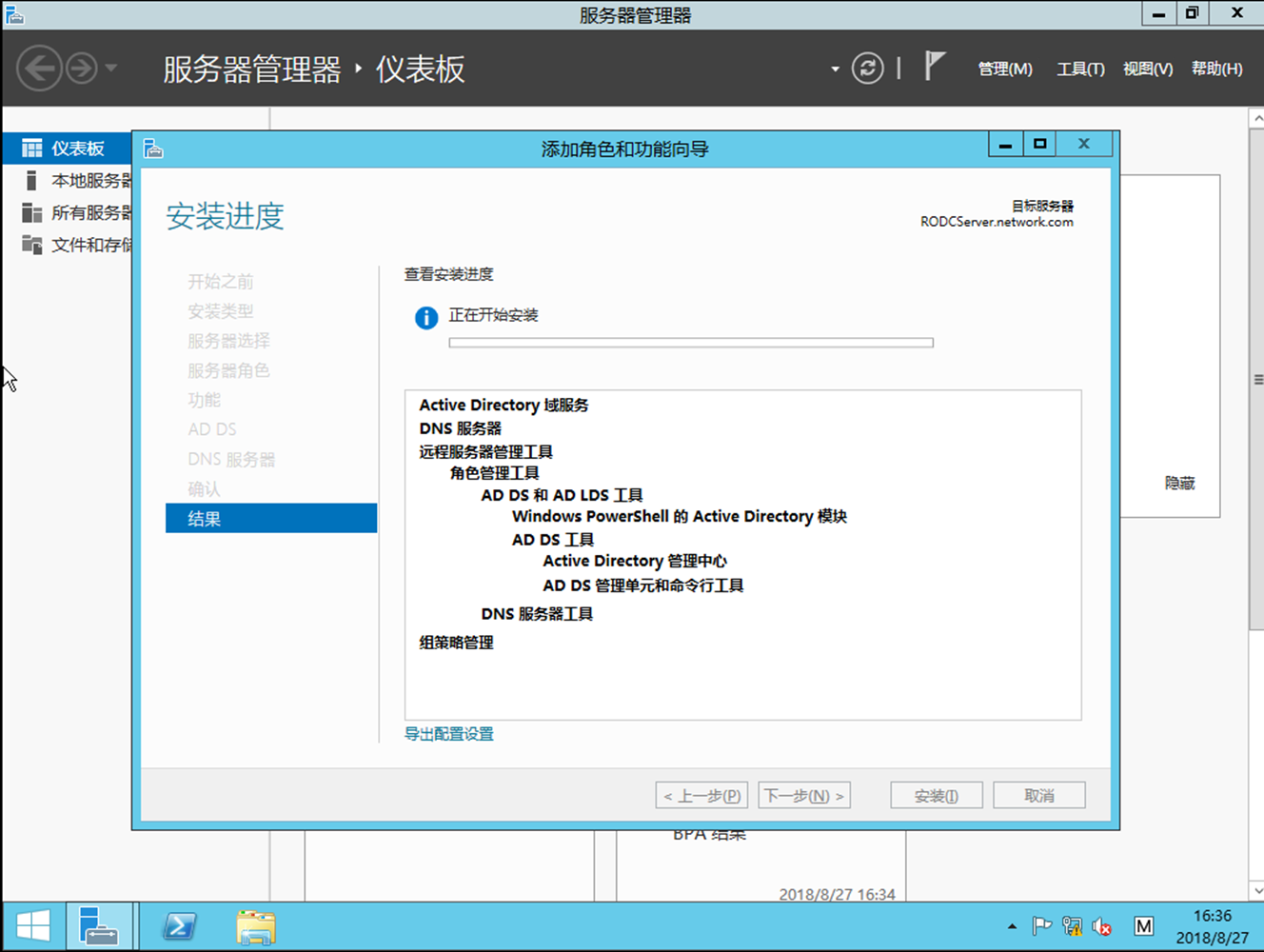
Task: Click 'DNS 服务器工具' list entry
Action: [x=537, y=614]
